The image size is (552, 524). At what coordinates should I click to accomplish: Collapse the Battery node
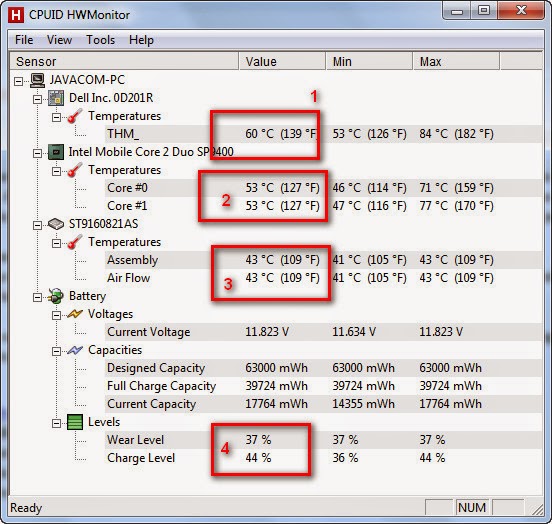click(37, 298)
